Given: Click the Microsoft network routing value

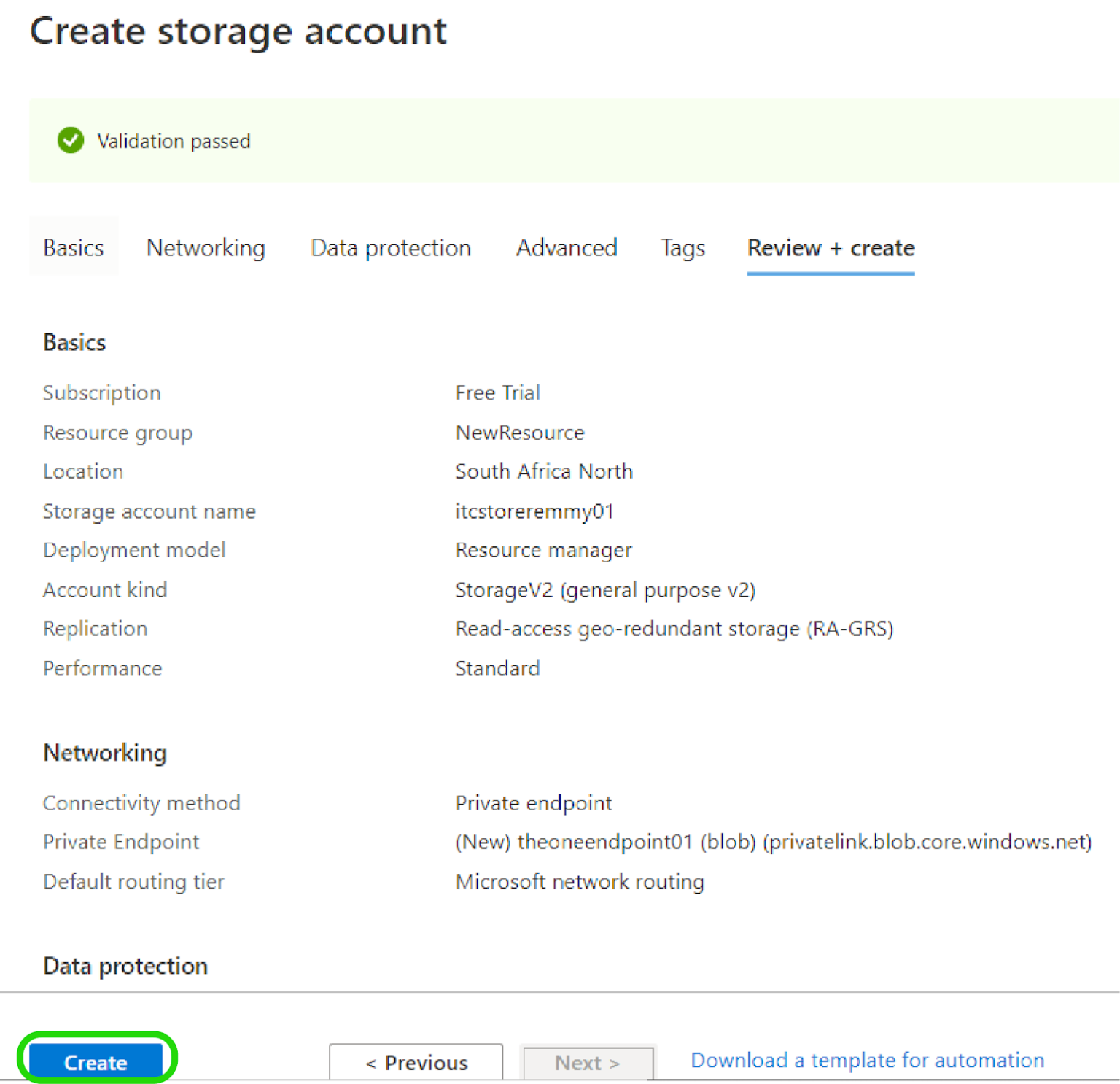Looking at the screenshot, I should [x=580, y=882].
